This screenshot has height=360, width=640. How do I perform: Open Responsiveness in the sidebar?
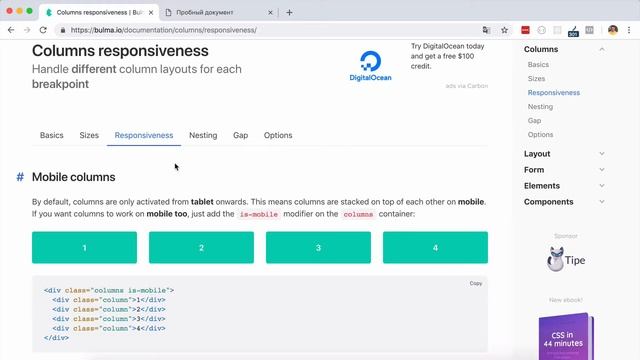(x=553, y=93)
